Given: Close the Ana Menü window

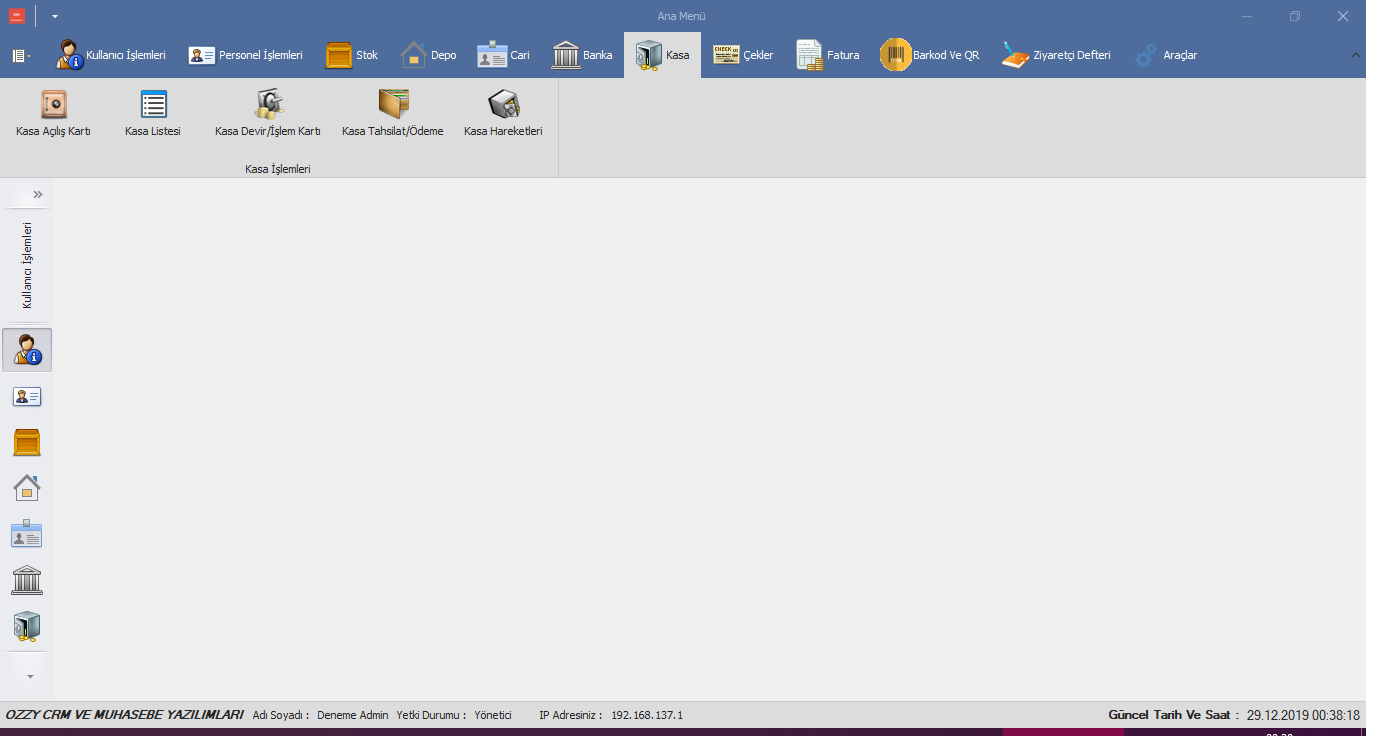Looking at the screenshot, I should coord(1343,16).
